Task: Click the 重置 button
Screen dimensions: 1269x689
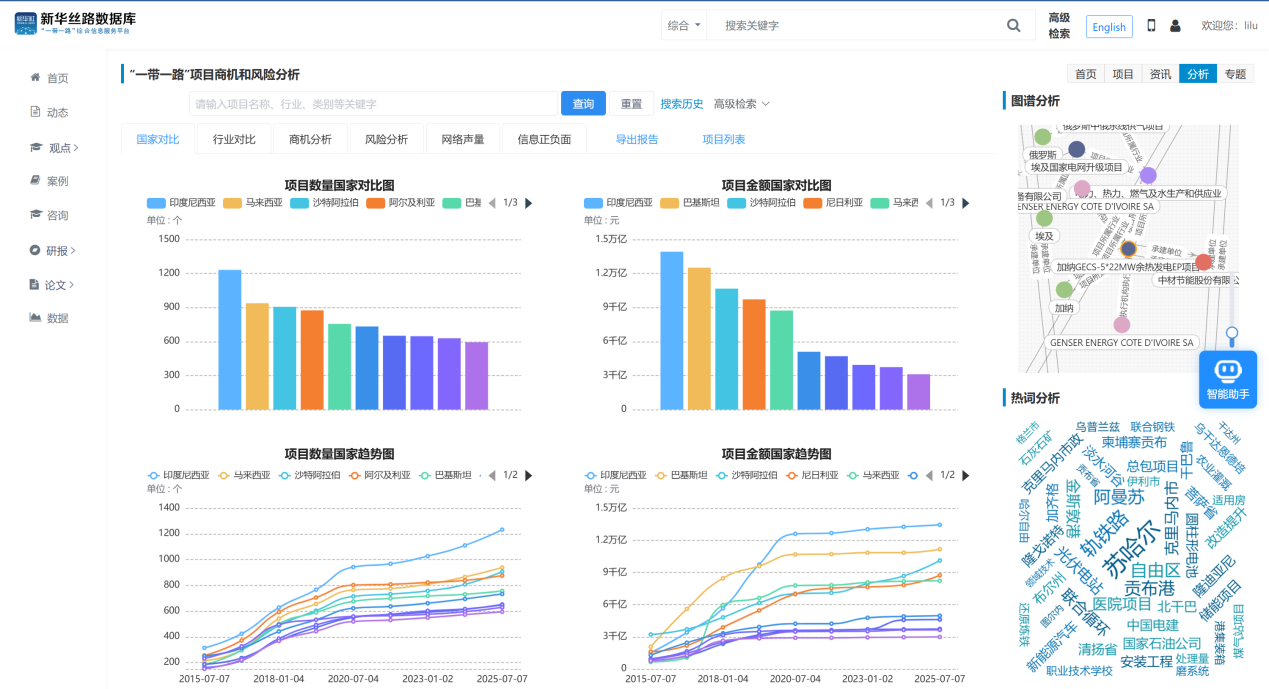Action: [631, 104]
